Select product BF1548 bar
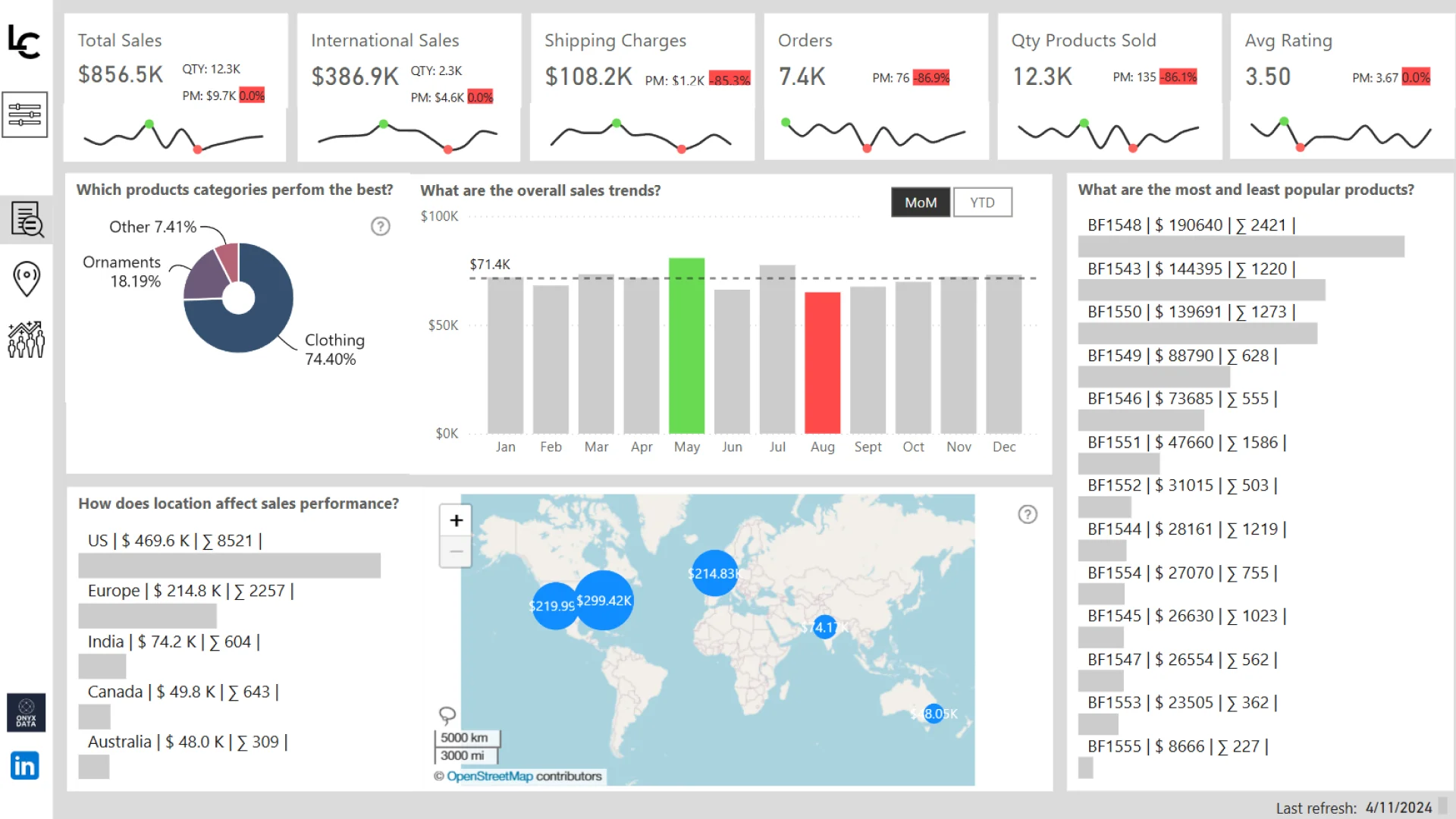Image resolution: width=1456 pixels, height=819 pixels. 1241,246
